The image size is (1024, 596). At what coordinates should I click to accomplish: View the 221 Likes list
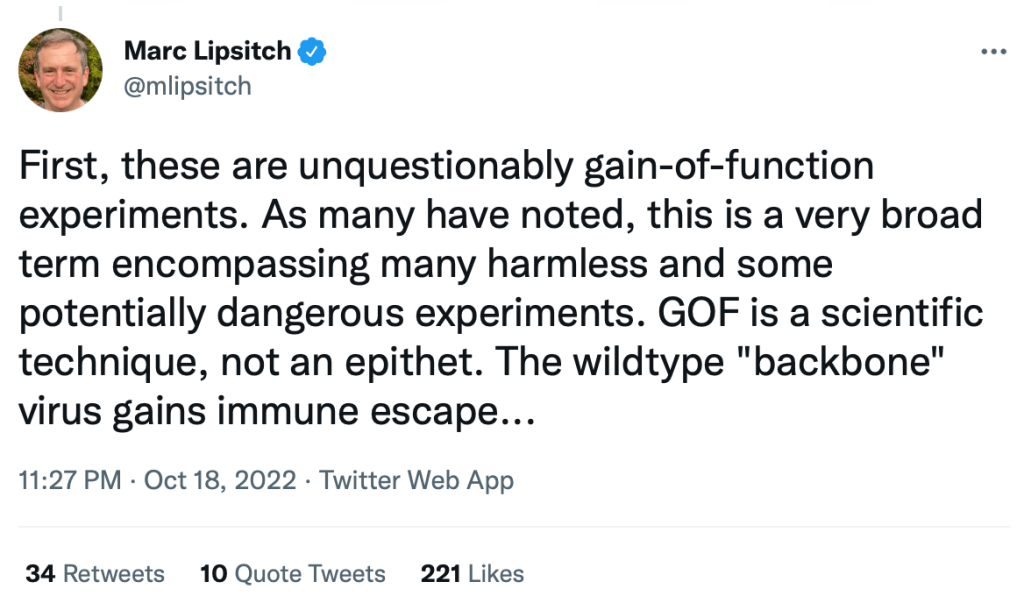[x=472, y=574]
